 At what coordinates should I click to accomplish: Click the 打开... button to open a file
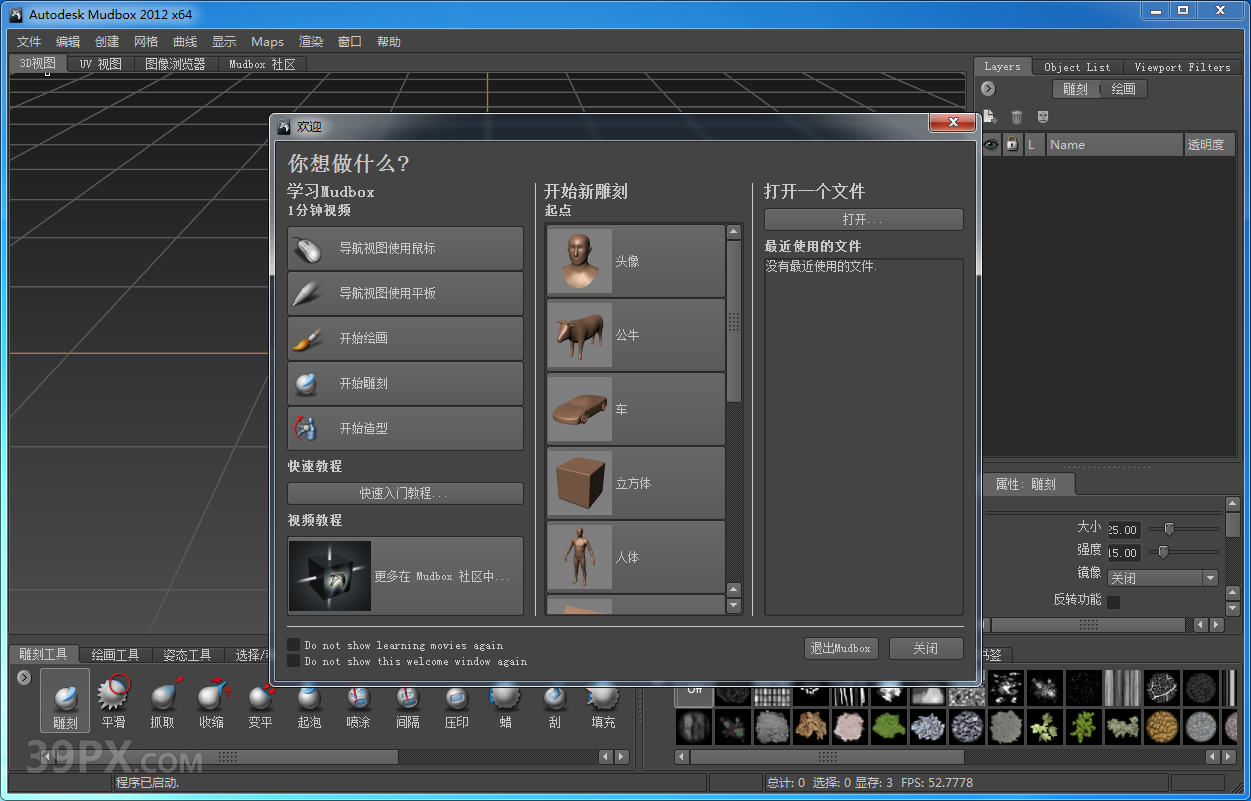pyautogui.click(x=863, y=219)
